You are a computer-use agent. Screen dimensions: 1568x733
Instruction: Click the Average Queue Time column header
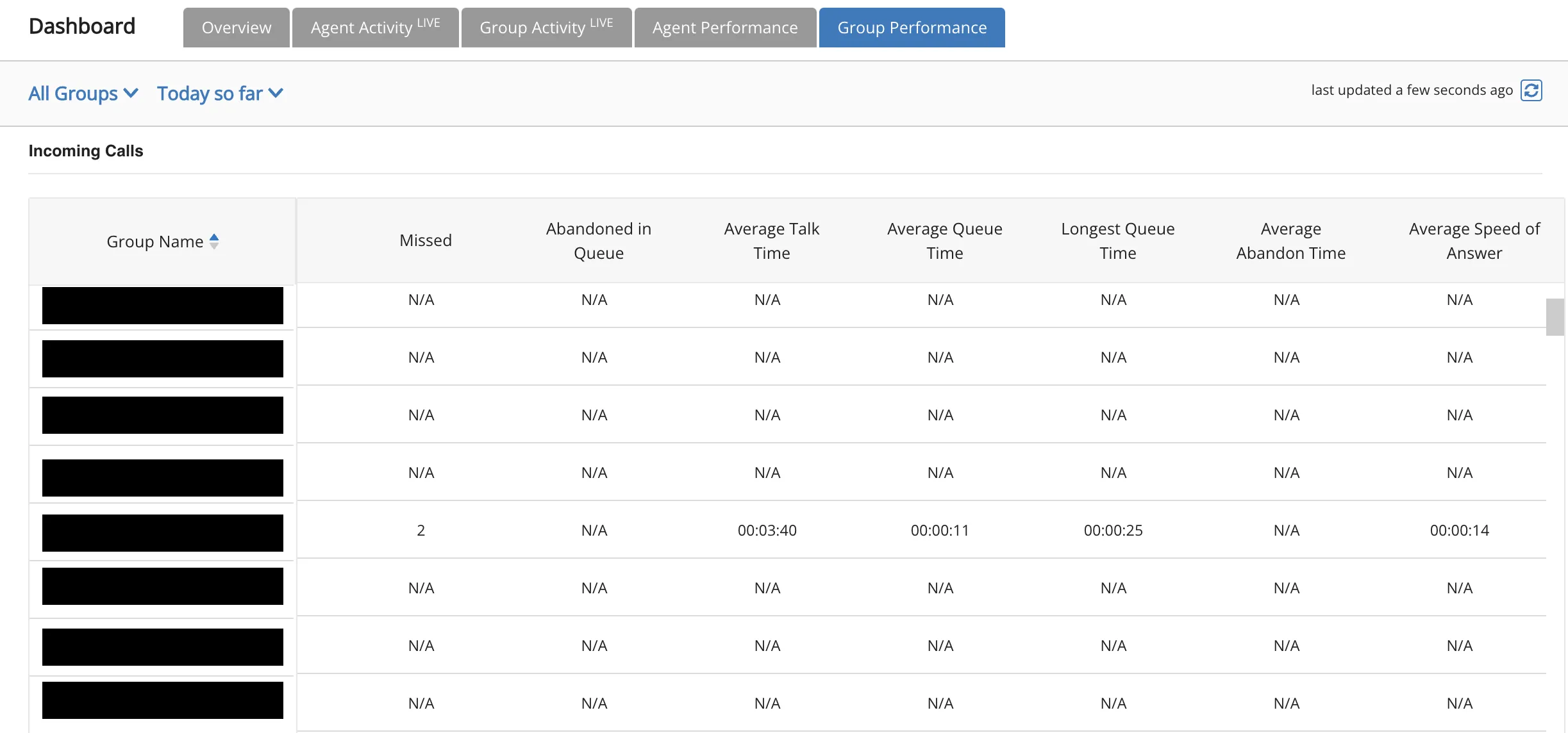pyautogui.click(x=945, y=241)
